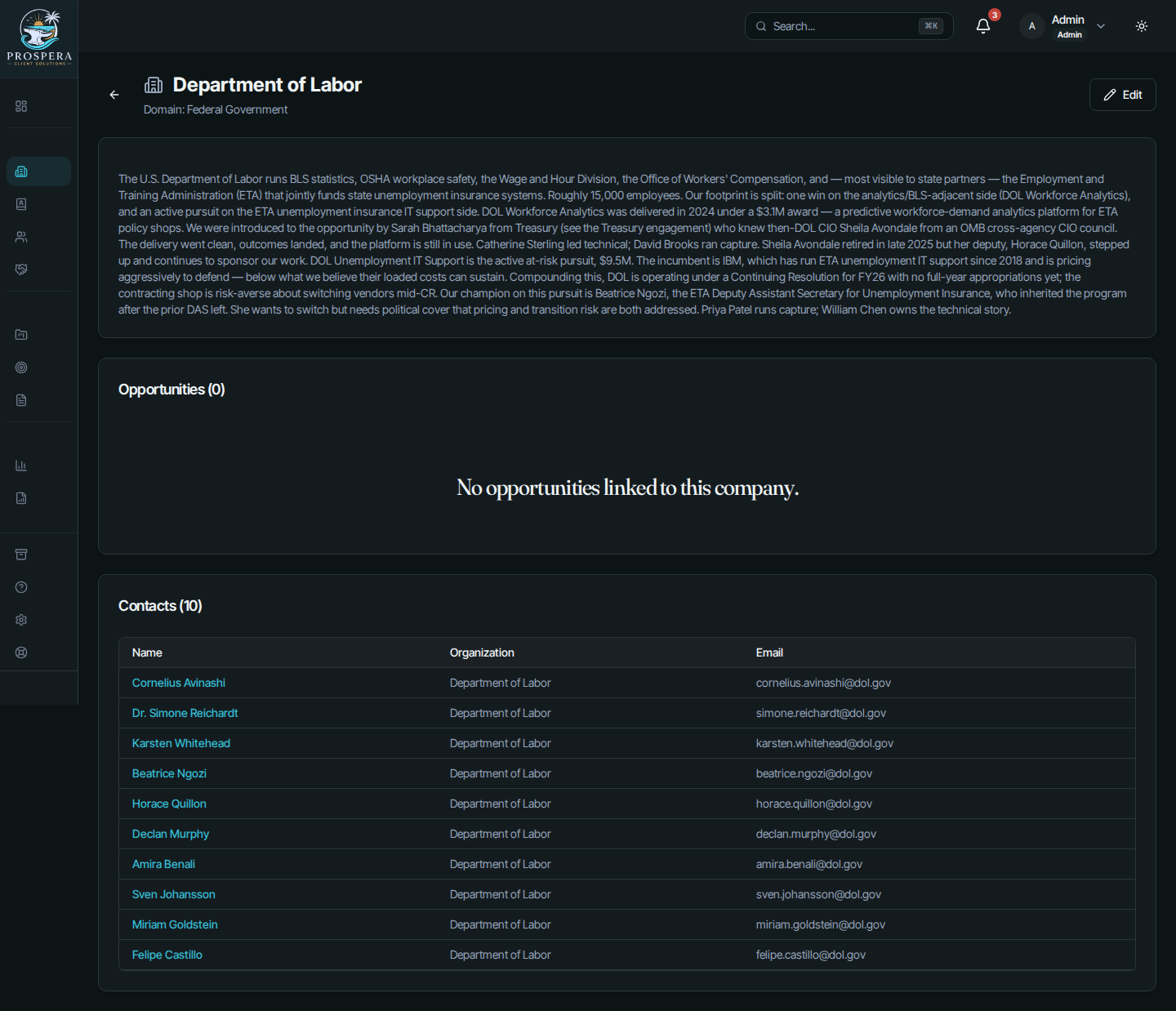The width and height of the screenshot is (1176, 1011).
Task: Click the Opportunities (0) heading
Action: 171,390
